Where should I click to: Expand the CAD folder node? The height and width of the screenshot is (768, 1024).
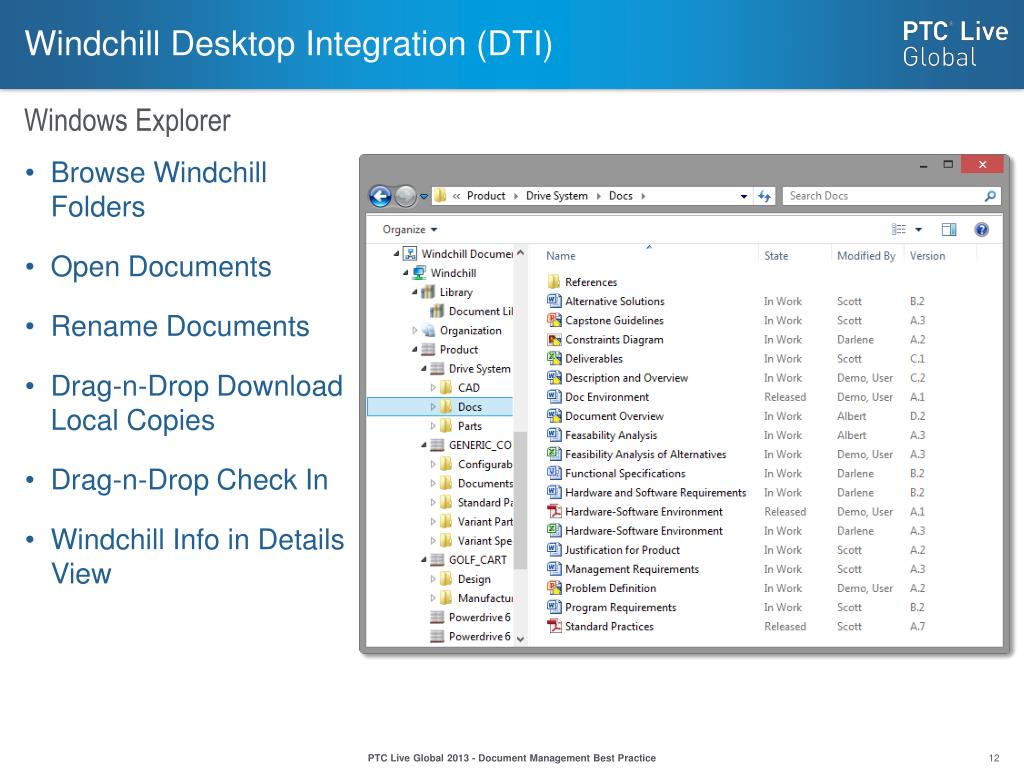[x=432, y=388]
